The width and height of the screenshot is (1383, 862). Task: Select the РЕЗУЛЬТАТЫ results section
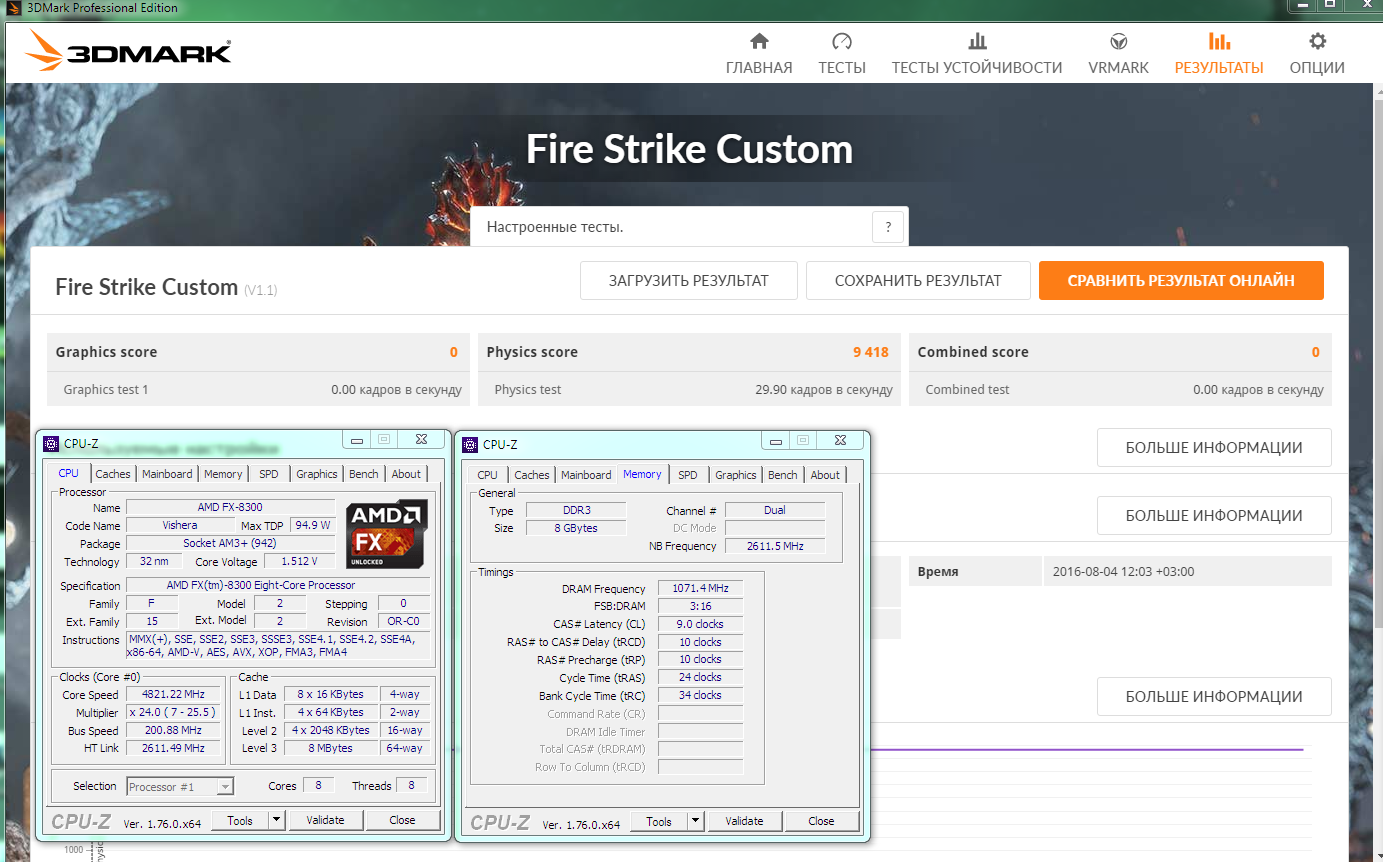pos(1219,54)
